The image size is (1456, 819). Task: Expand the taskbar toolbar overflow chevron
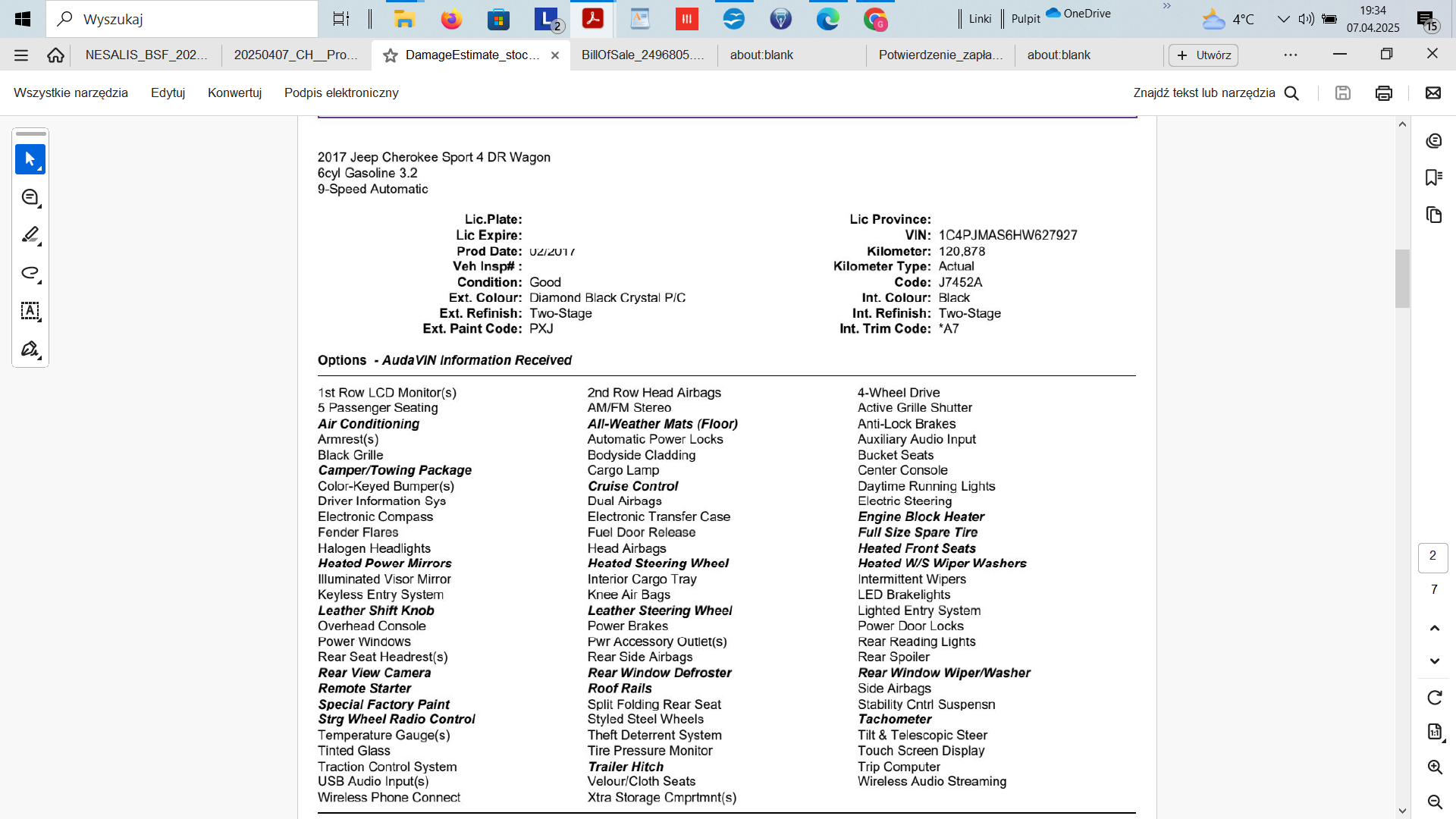click(1167, 6)
